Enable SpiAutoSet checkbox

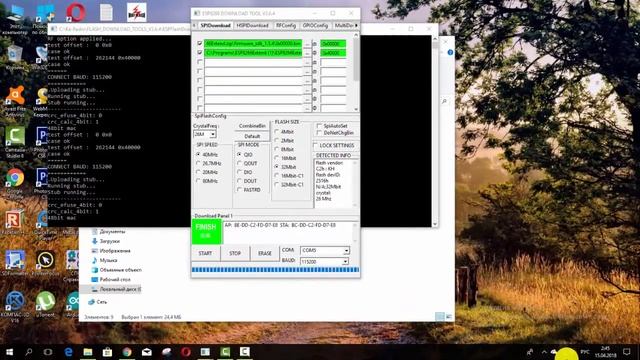[319, 126]
